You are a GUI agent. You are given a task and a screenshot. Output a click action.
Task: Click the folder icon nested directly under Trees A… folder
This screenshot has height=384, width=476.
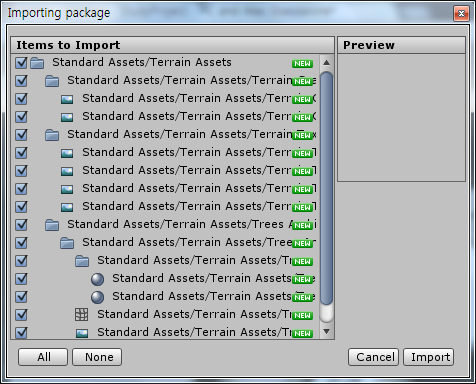[x=67, y=243]
